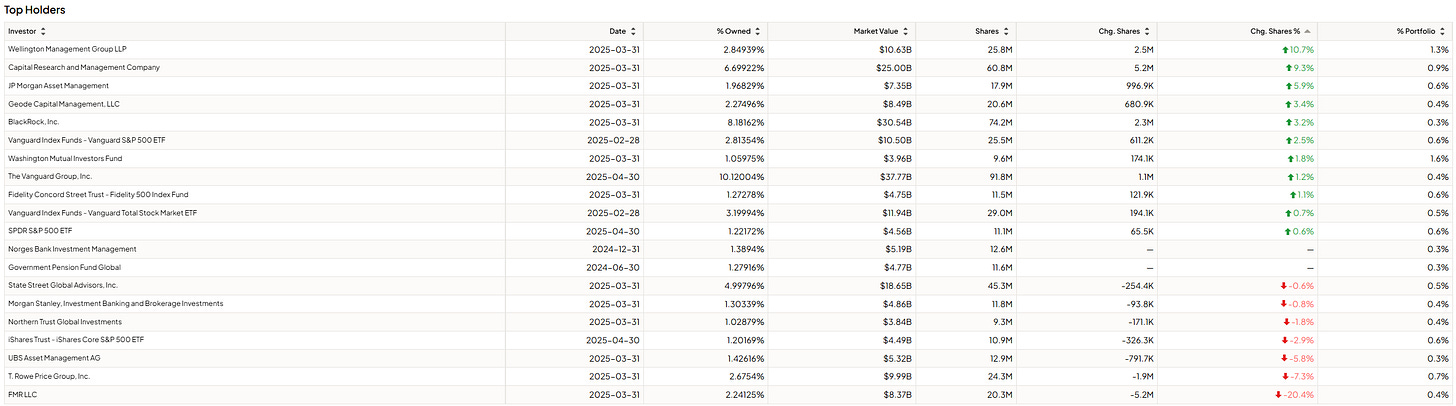The width and height of the screenshot is (1456, 406).
Task: Select The Vanguard Group's 91.8M shares
Action: click(1002, 176)
